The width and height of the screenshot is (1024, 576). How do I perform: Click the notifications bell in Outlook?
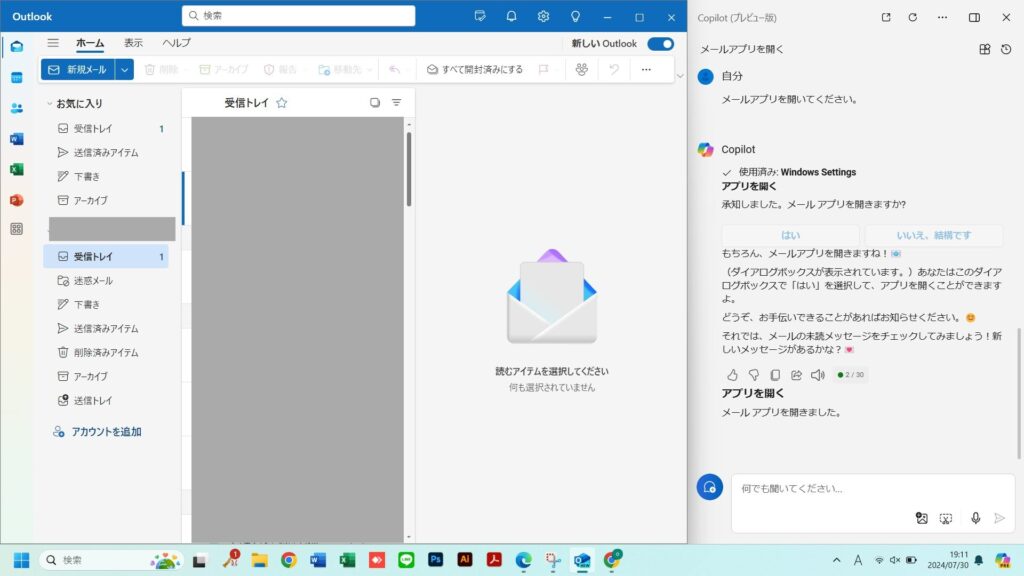(511, 16)
